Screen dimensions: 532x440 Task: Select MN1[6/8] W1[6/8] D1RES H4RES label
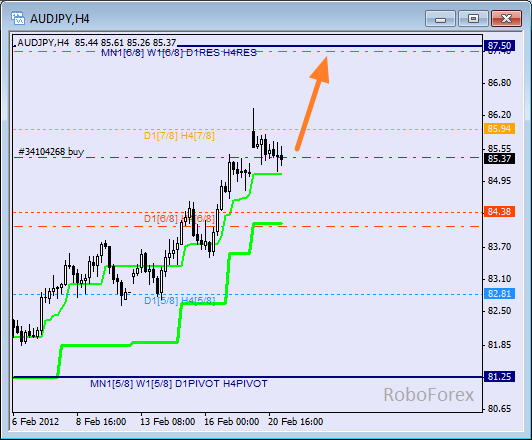pyautogui.click(x=179, y=53)
